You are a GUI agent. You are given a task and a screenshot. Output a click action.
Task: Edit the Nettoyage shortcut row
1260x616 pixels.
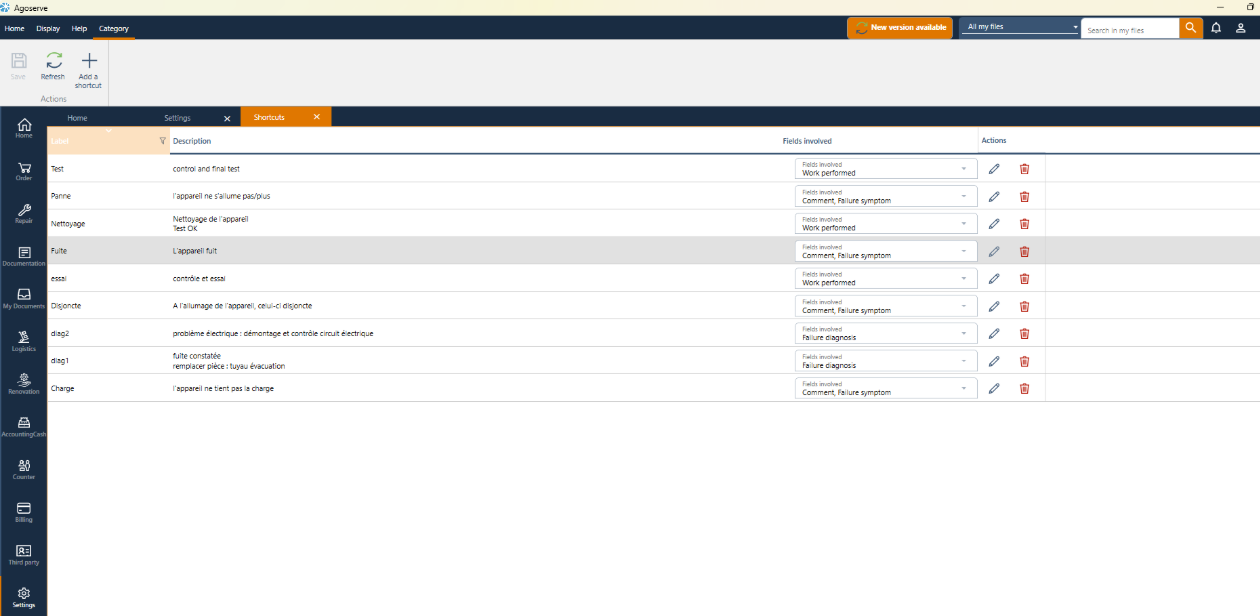point(994,223)
